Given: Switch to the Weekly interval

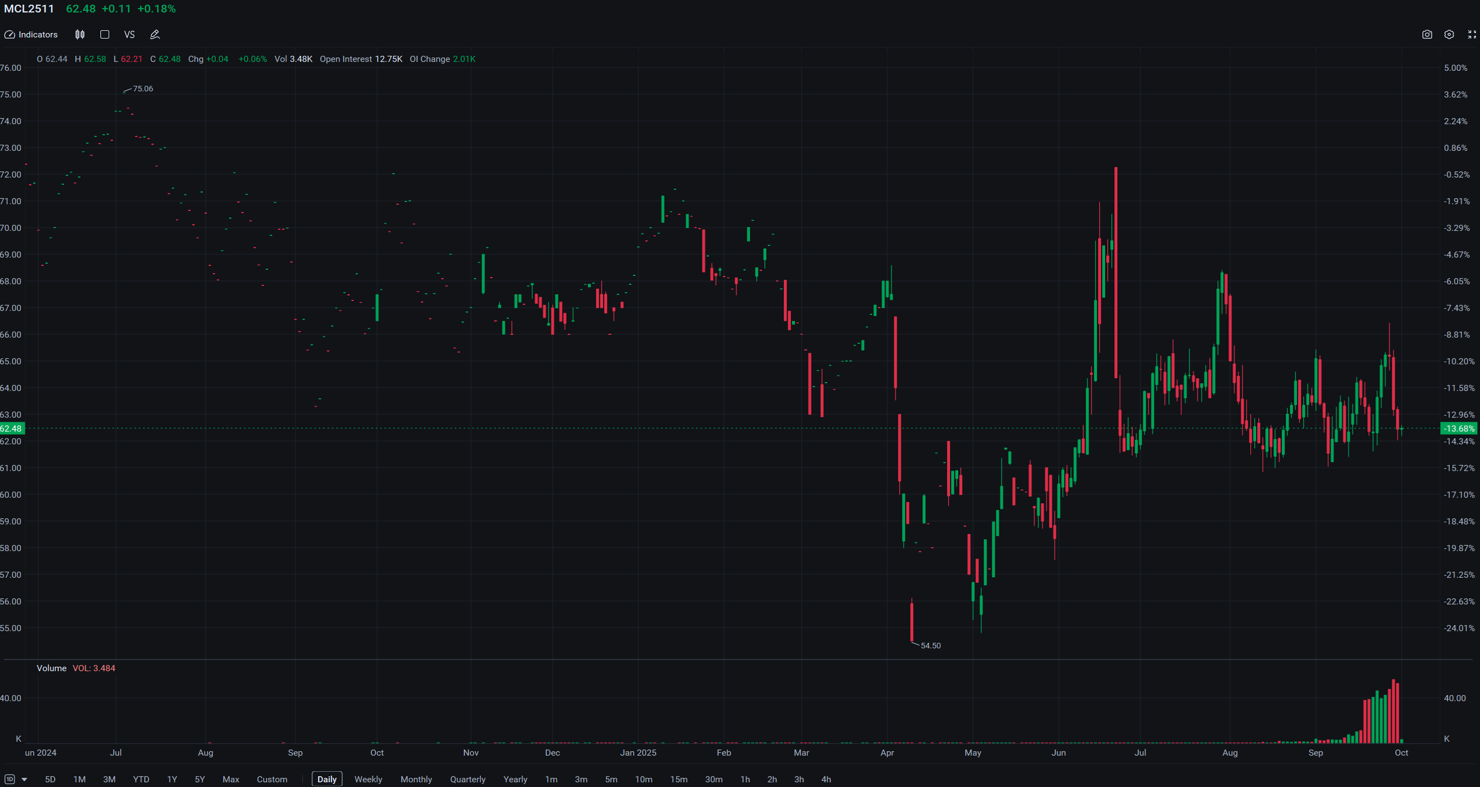Looking at the screenshot, I should point(368,779).
